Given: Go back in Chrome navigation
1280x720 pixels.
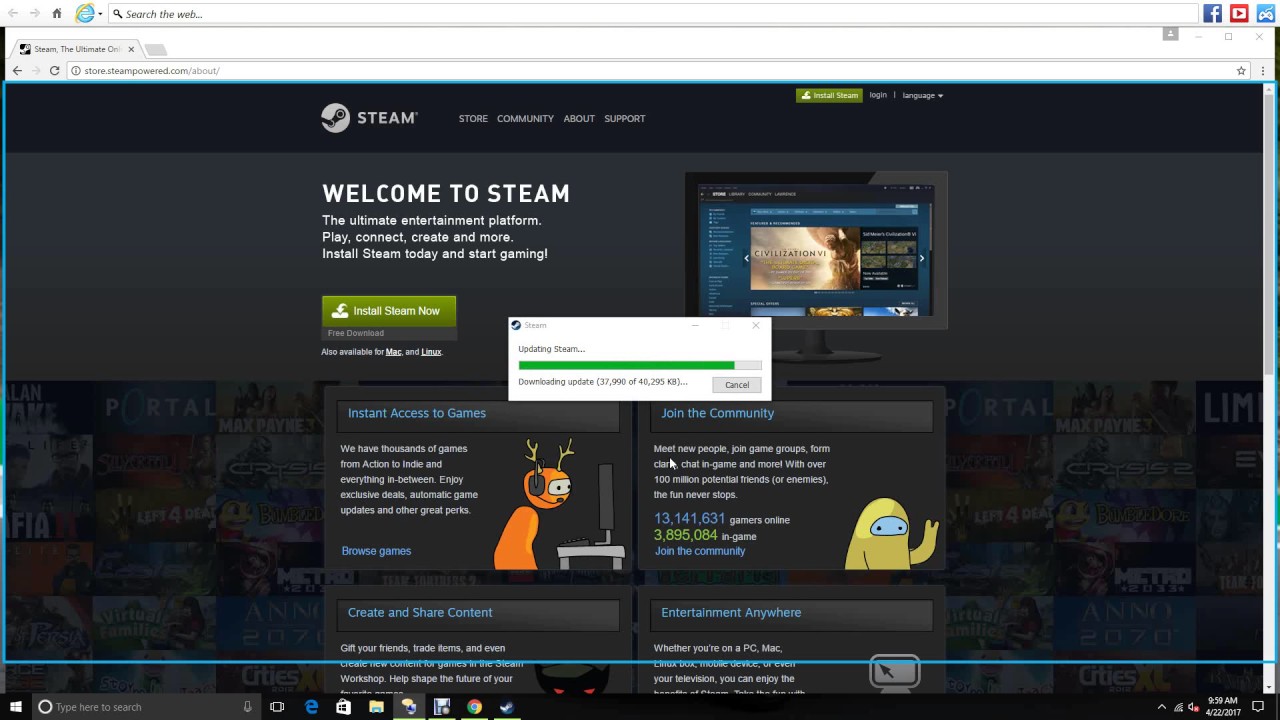Looking at the screenshot, I should tap(17, 71).
